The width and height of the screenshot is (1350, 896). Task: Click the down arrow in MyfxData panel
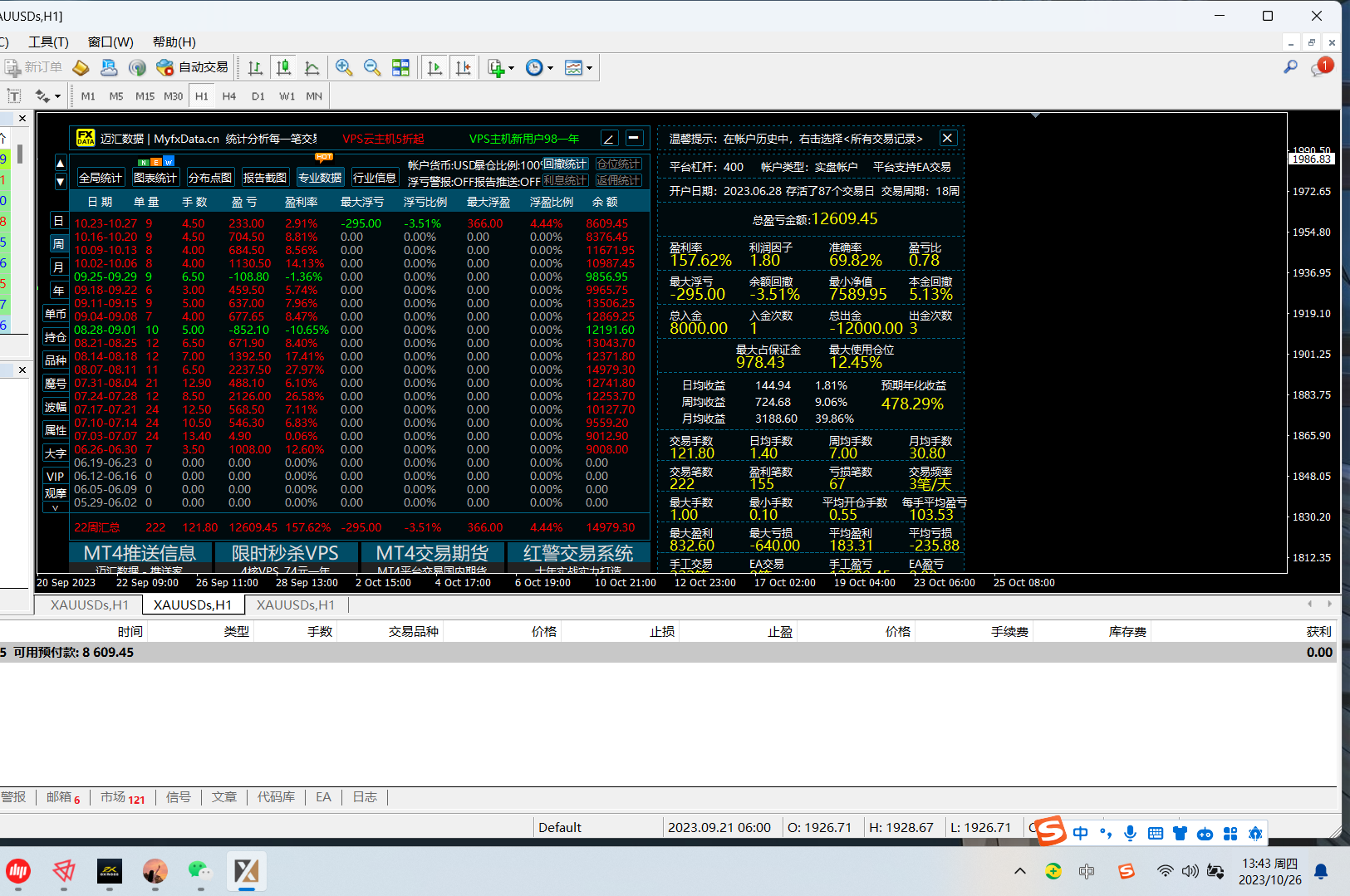click(x=60, y=181)
